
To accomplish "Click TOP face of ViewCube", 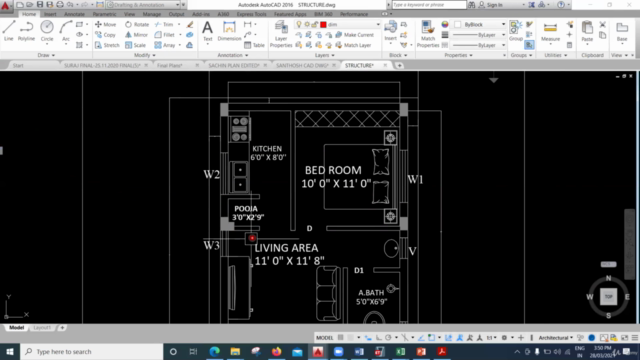I will click(x=608, y=296).
